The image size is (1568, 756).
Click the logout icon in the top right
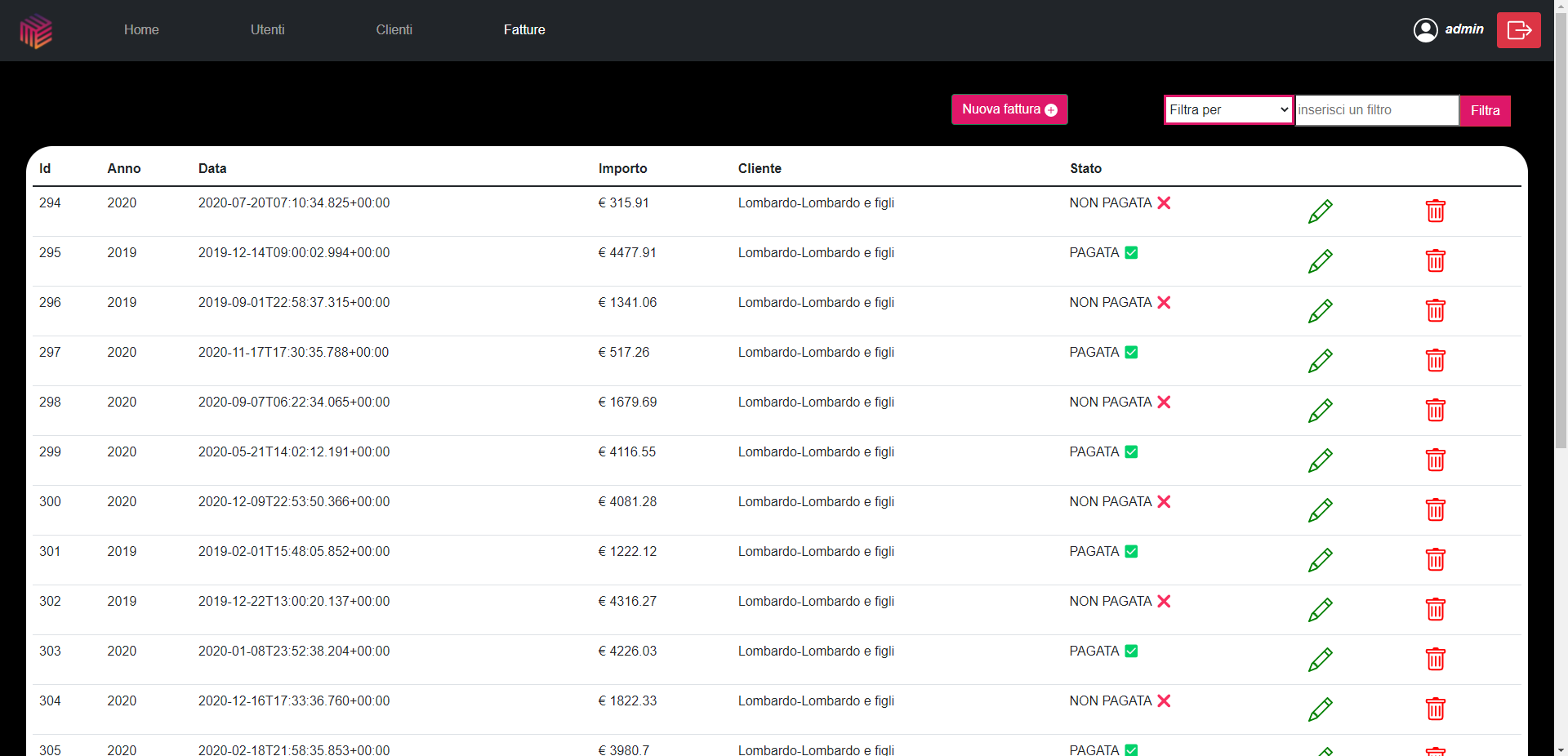click(1518, 29)
